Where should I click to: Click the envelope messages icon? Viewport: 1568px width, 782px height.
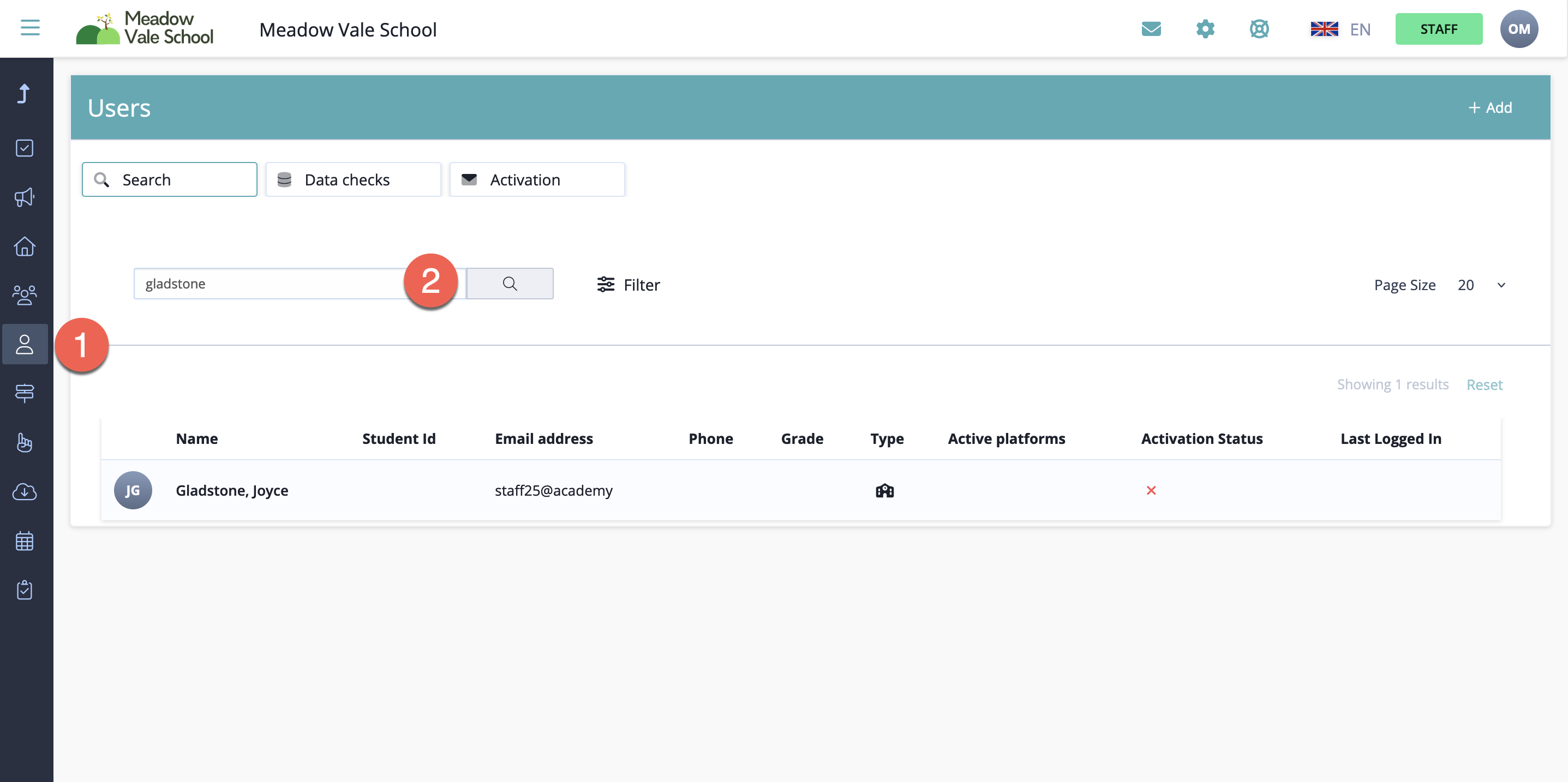click(1151, 28)
